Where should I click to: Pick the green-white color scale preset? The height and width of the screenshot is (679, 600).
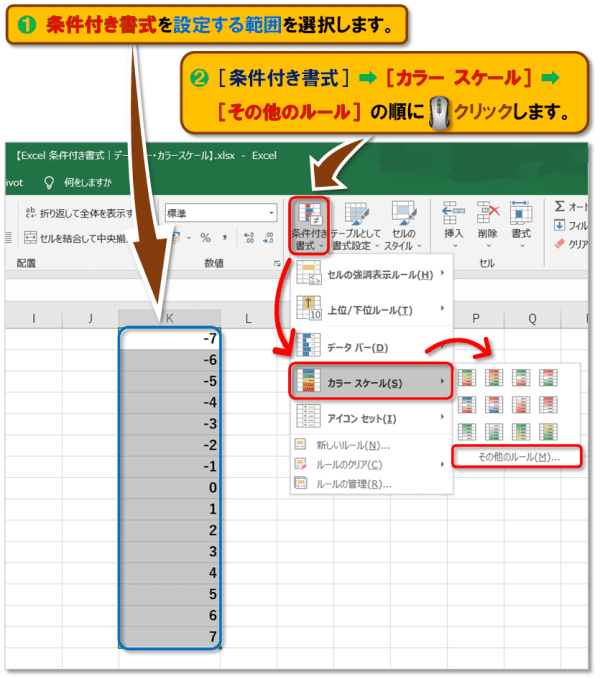pyautogui.click(x=467, y=432)
